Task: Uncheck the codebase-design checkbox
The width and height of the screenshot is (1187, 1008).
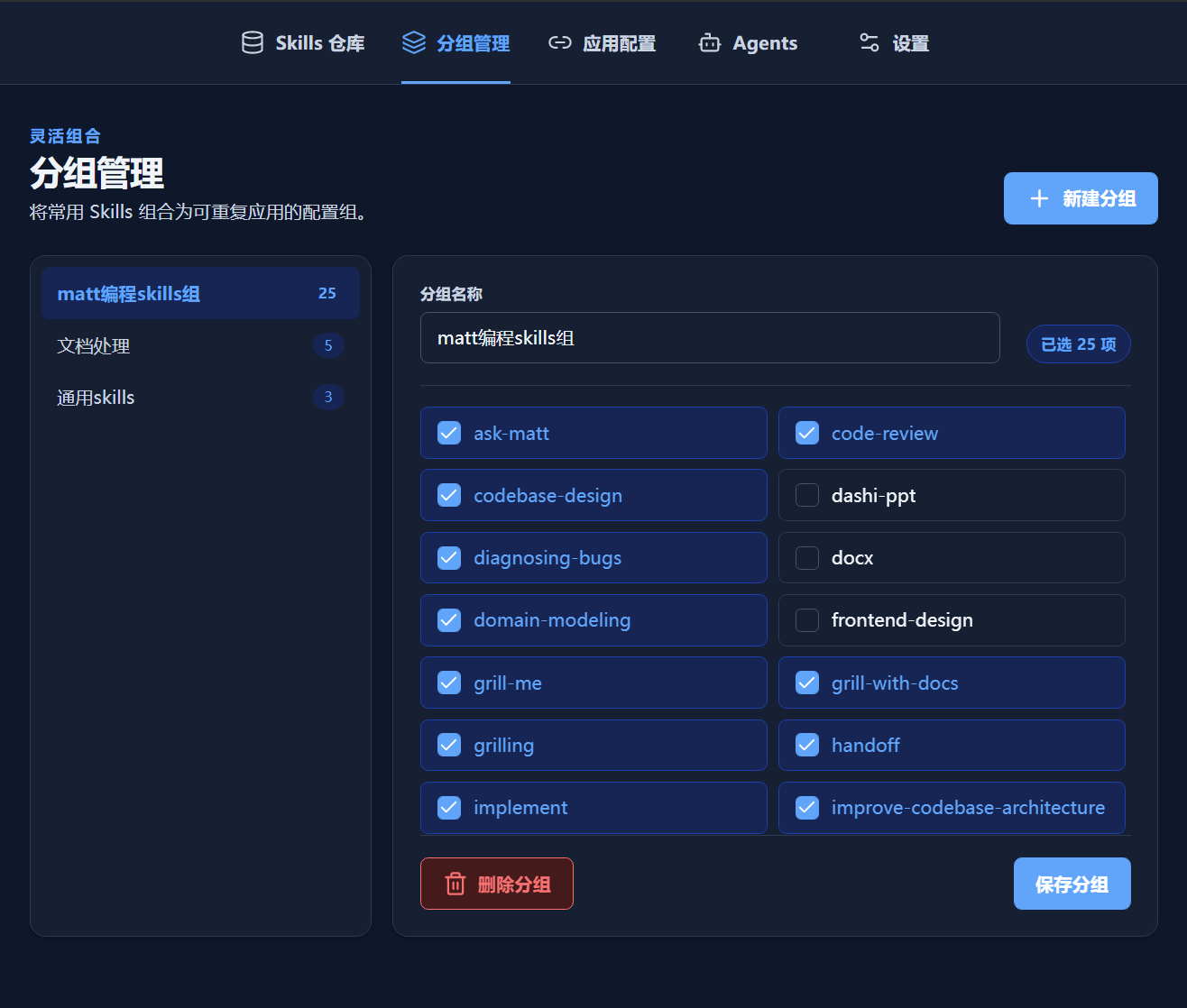Action: point(449,495)
